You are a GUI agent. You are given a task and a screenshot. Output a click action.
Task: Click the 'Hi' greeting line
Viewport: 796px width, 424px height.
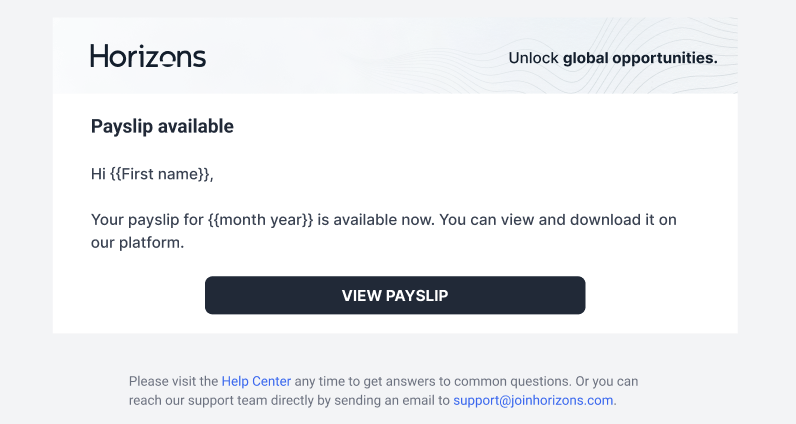pos(152,174)
